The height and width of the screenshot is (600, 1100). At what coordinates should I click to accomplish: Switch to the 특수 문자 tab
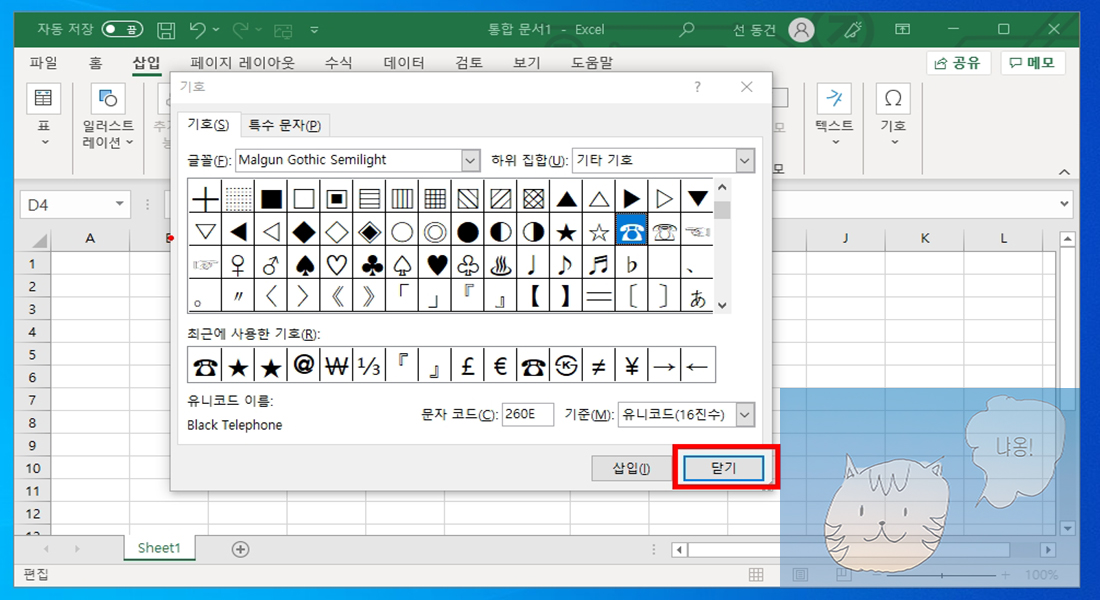click(x=284, y=125)
